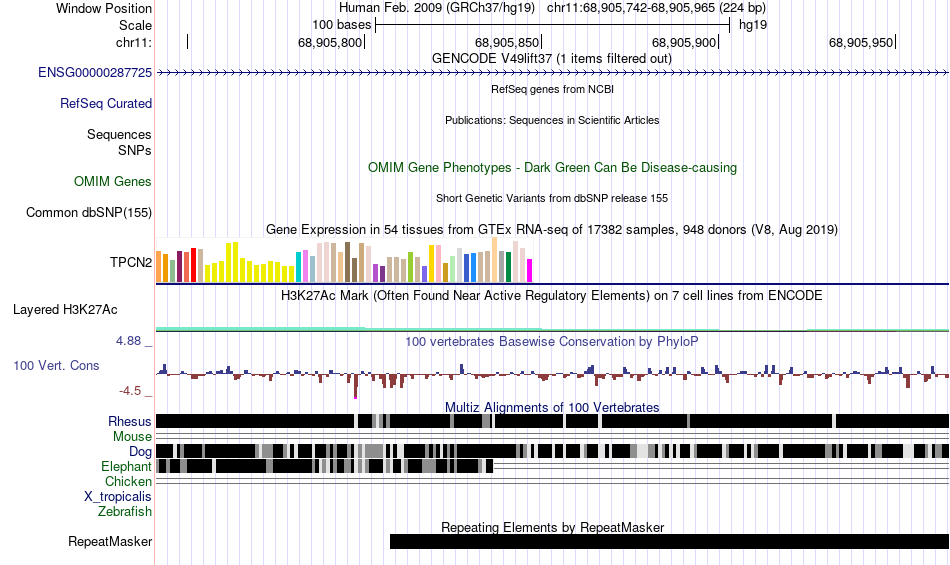Click the GENCODE V49lift37 track title
This screenshot has width=950, height=565.
(x=552, y=59)
